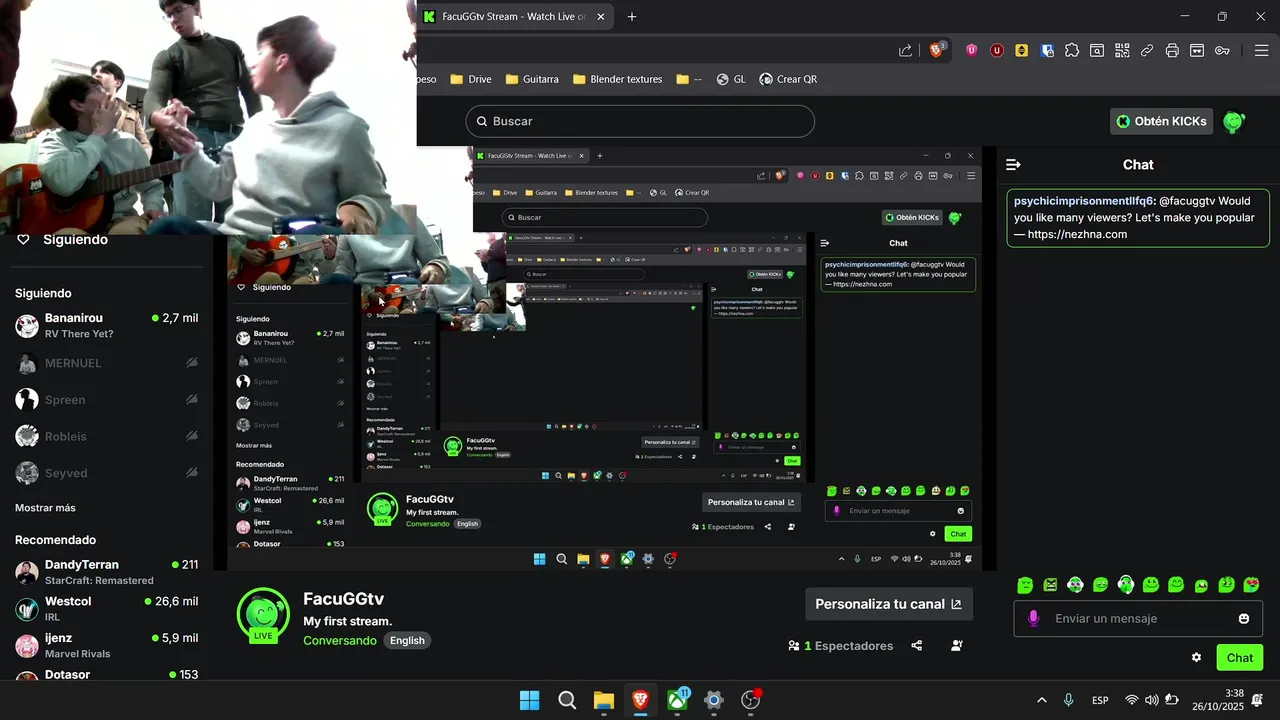The height and width of the screenshot is (720, 1280).
Task: Open DandyTerran recommended channel
Action: click(x=106, y=572)
